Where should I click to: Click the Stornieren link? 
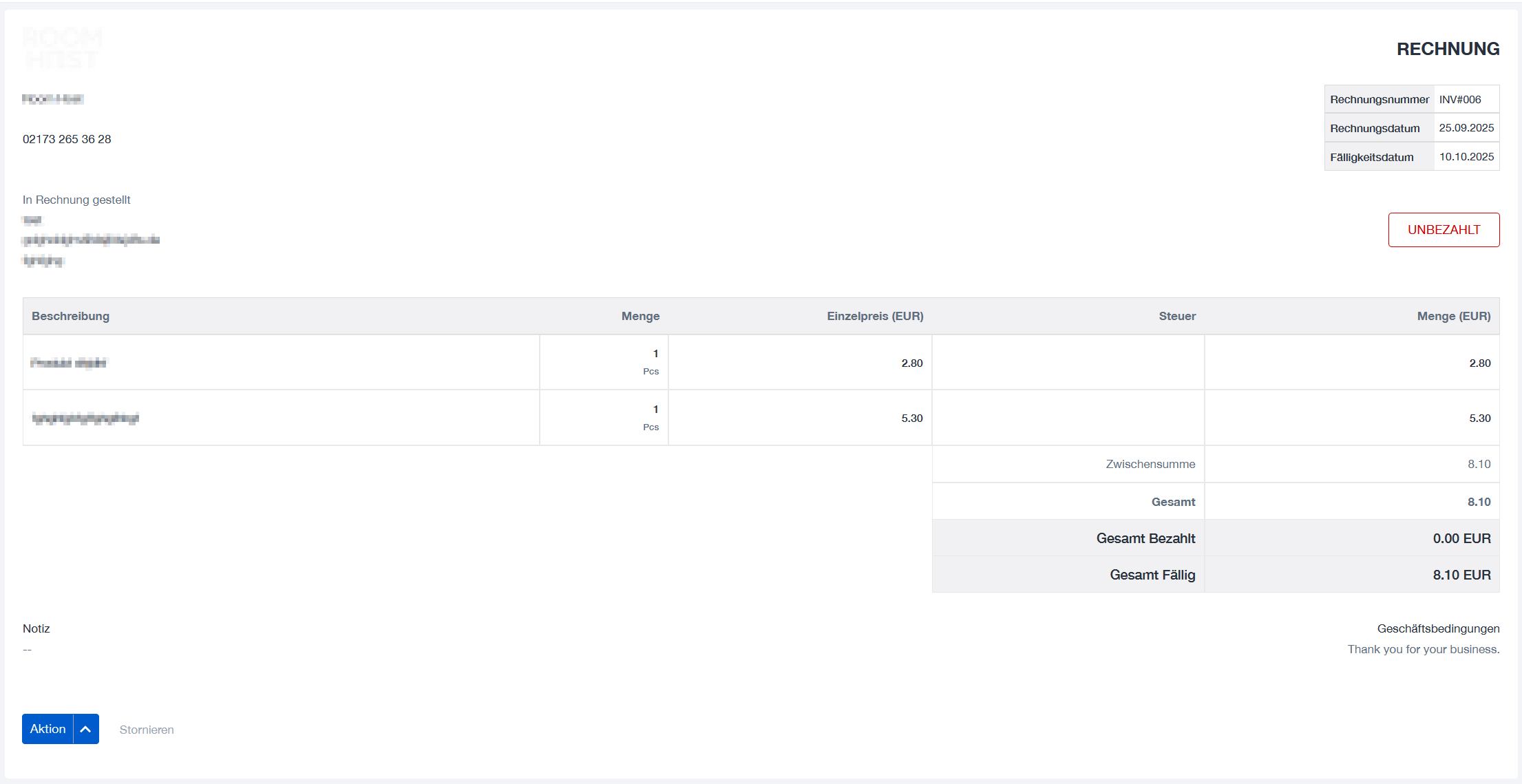[x=147, y=730]
